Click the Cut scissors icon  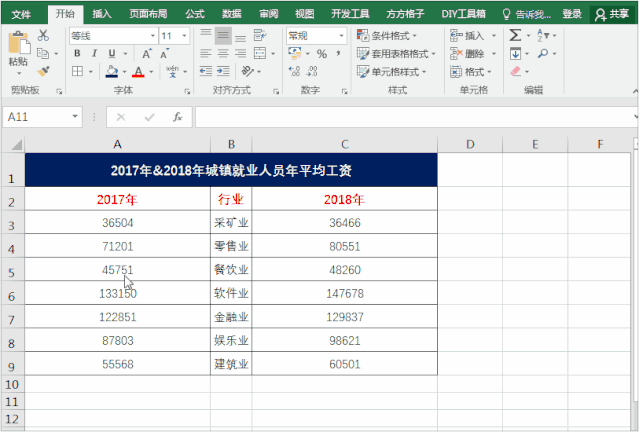[x=43, y=35]
